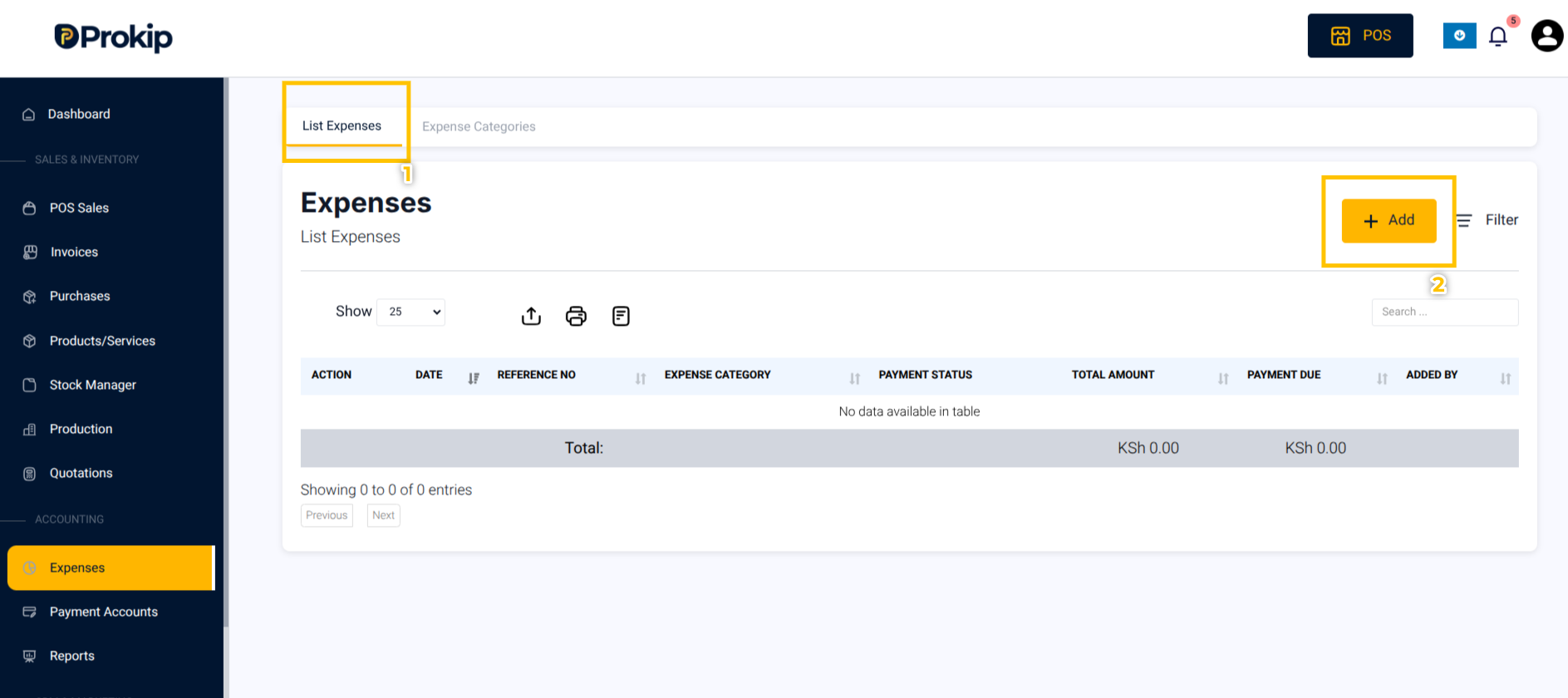
Task: Switch to List Expenses tab
Action: 342,125
